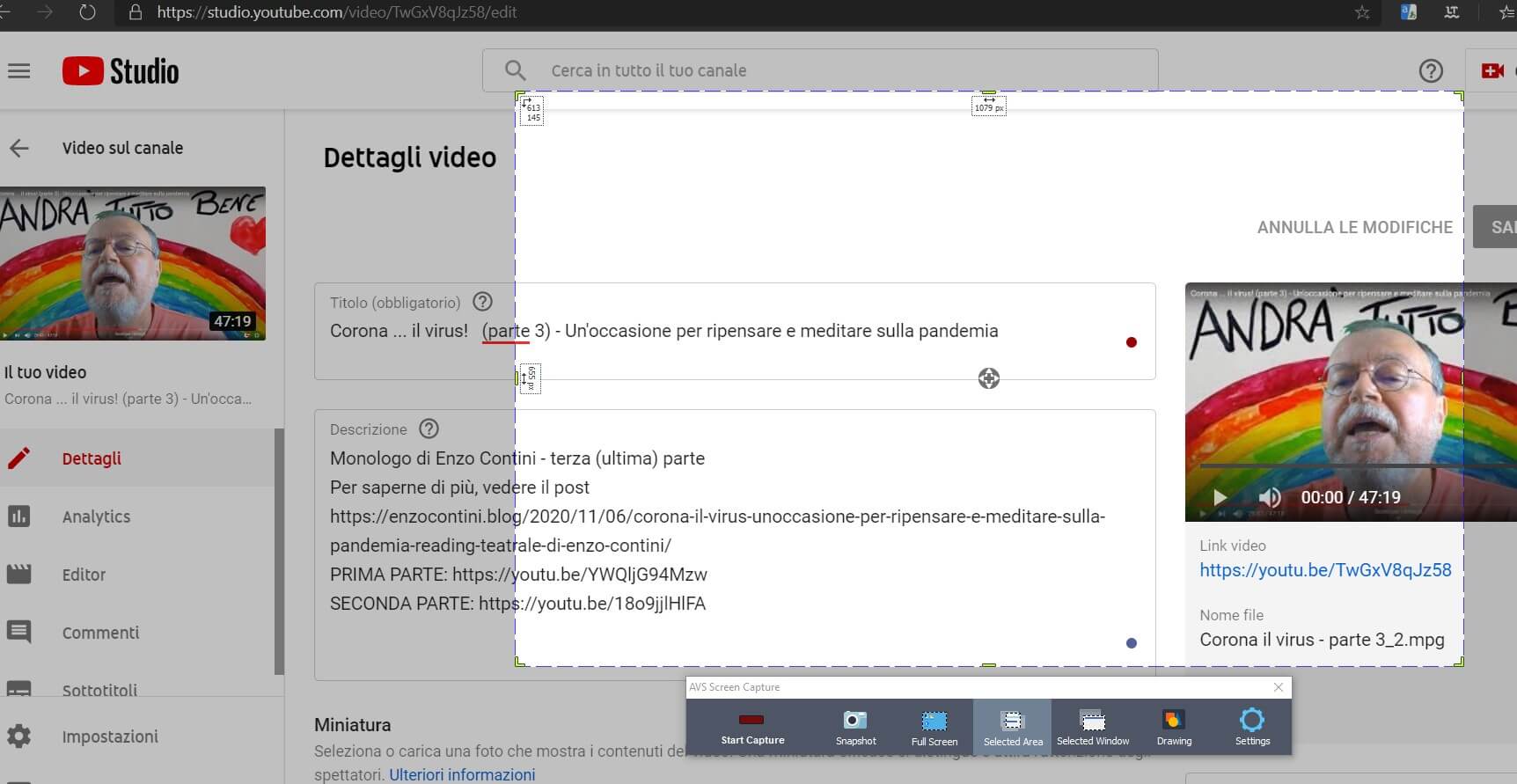Click the Ulteriori informazioni link

pyautogui.click(x=462, y=774)
